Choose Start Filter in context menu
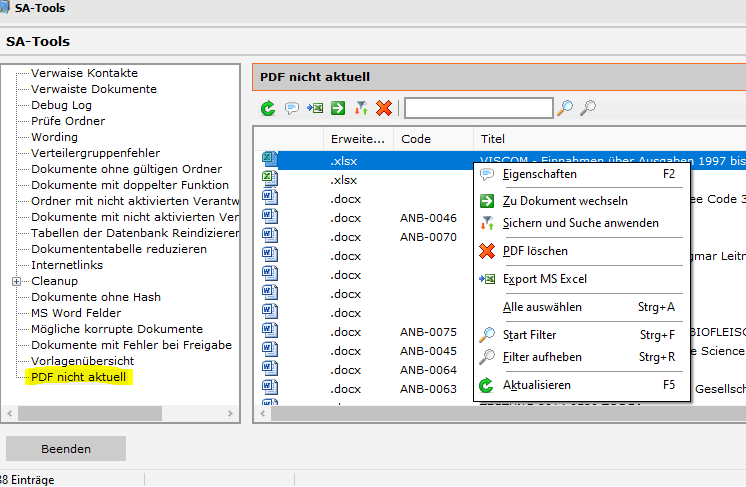Screen dimensions: 746x487 point(581,335)
